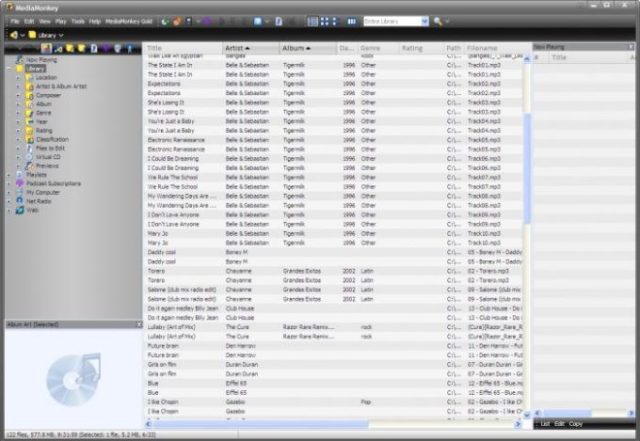Open the Copy menu under Now Playing
Image resolution: width=640 pixels, height=441 pixels.
(576, 424)
